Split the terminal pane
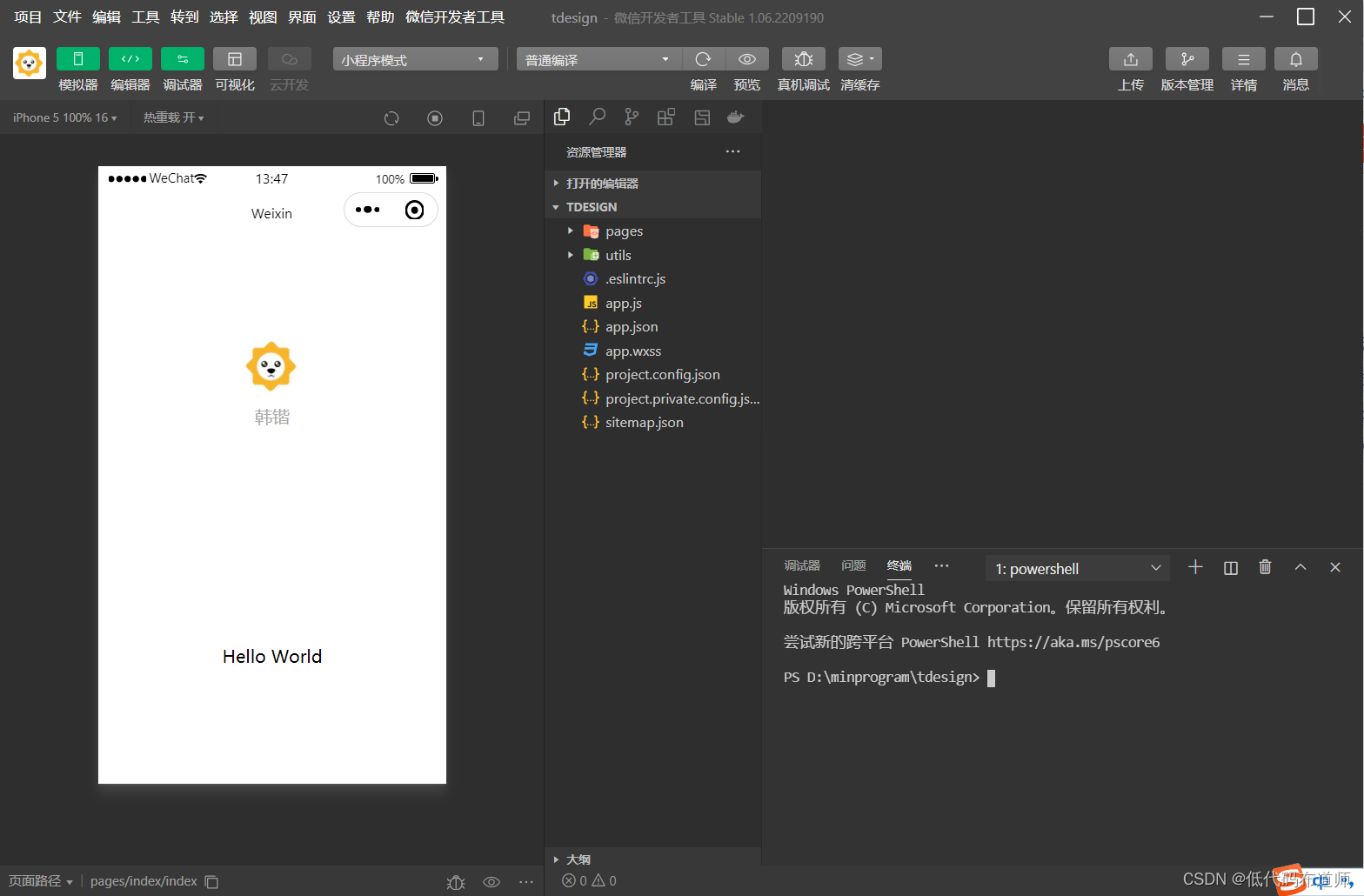 1231,567
